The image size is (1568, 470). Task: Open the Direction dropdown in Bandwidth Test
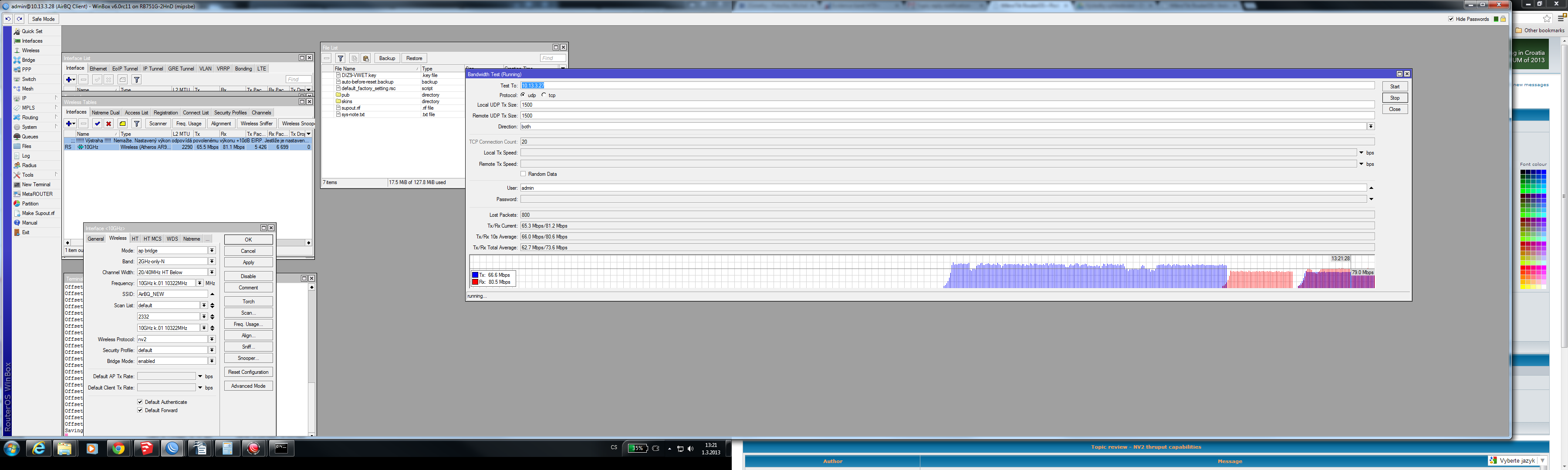[1370, 127]
